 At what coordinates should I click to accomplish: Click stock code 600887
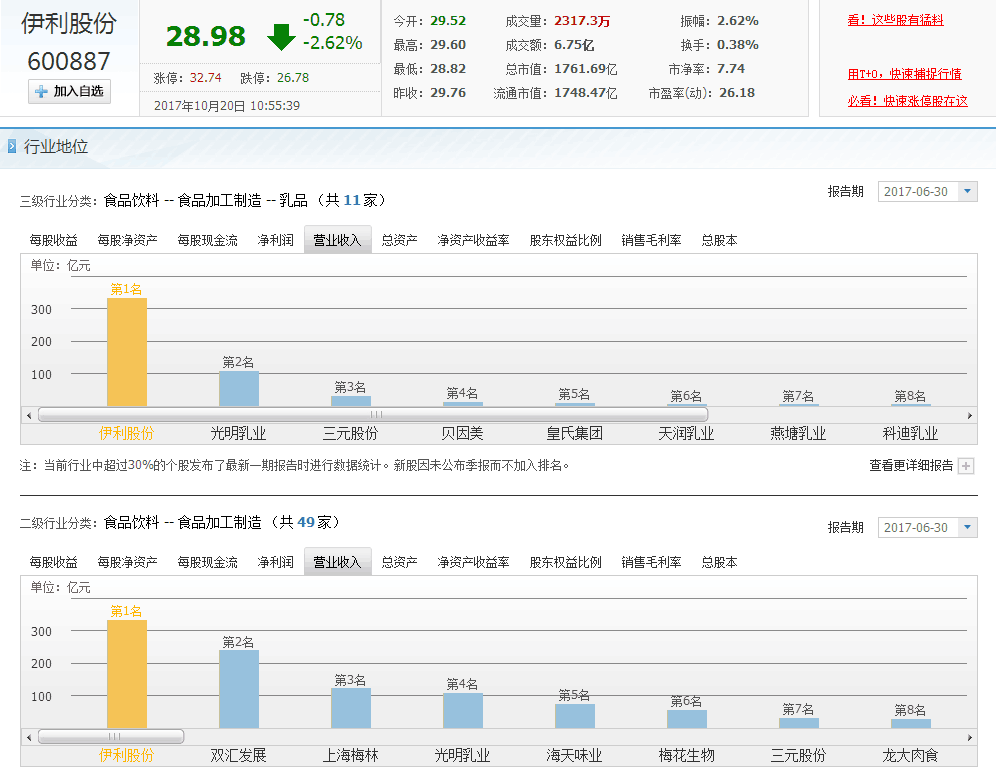[69, 62]
